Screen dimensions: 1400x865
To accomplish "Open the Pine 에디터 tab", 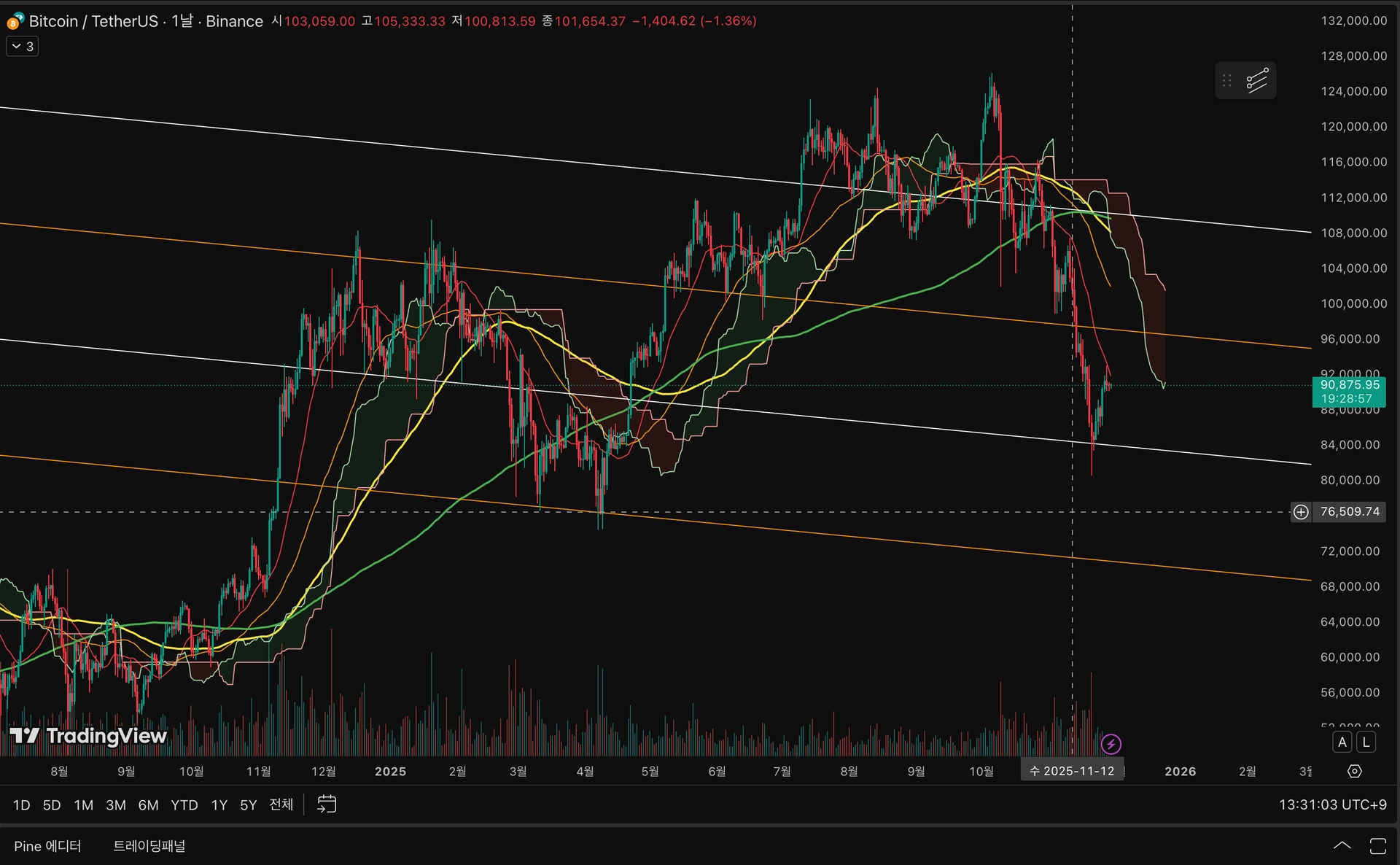I will pyautogui.click(x=47, y=846).
